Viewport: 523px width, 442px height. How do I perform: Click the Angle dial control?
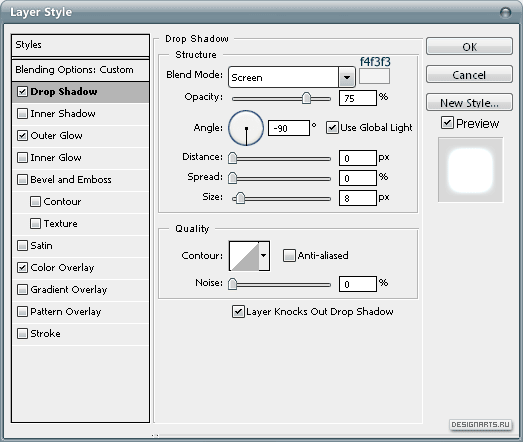(x=246, y=128)
